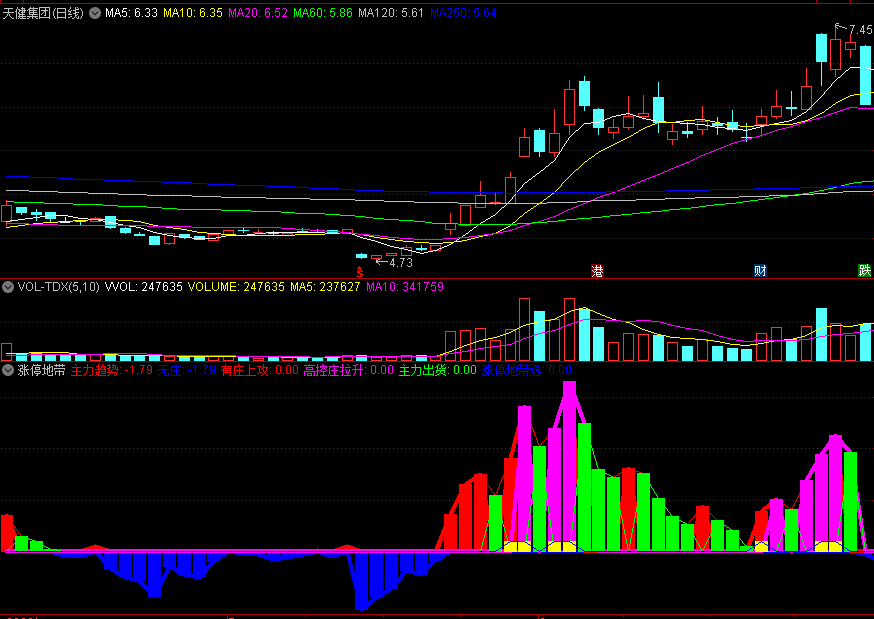Select the MA10: 6.35 label
Viewport: 874px width, 619px height.
click(193, 13)
